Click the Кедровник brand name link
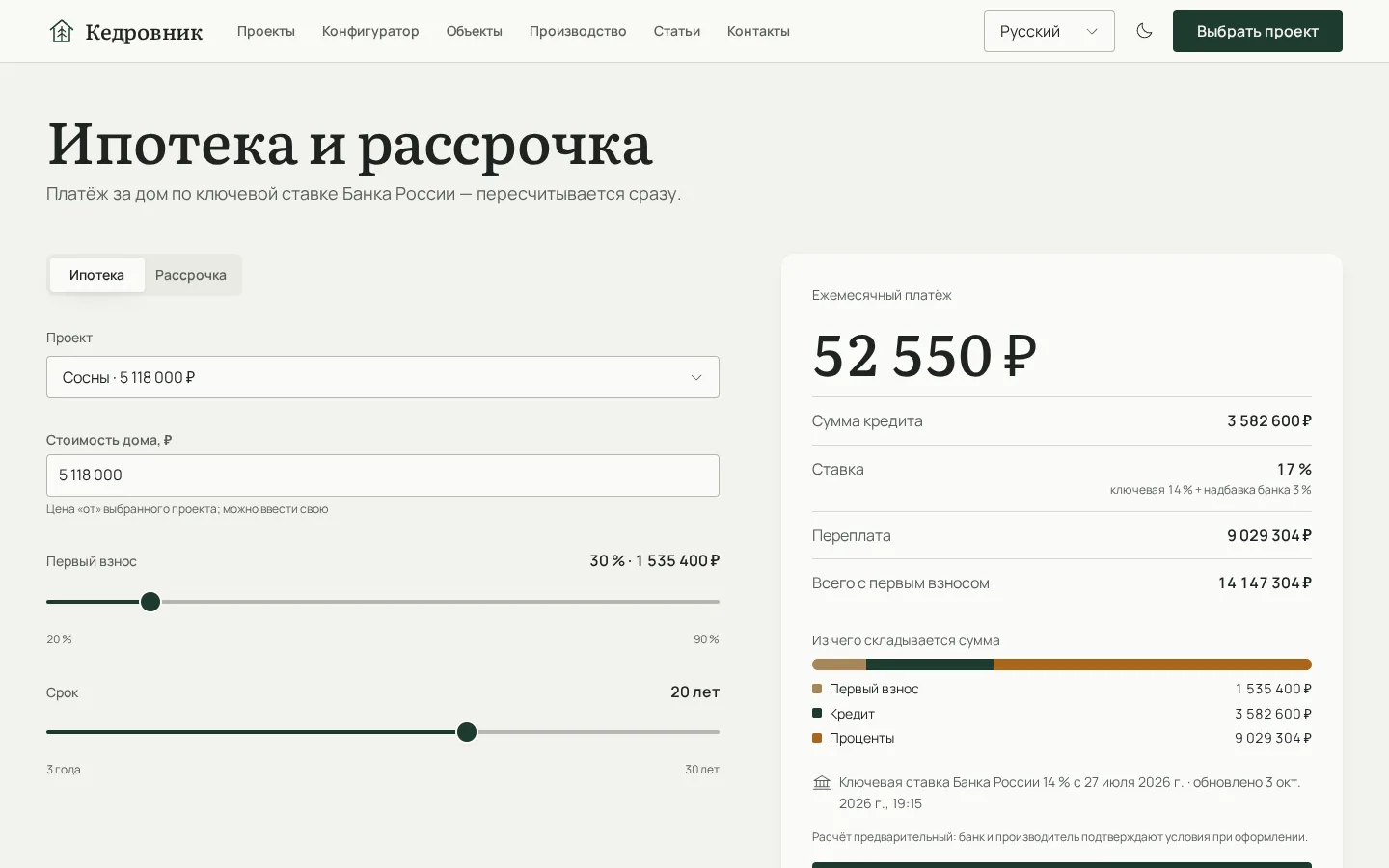This screenshot has height=868, width=1389. [144, 32]
